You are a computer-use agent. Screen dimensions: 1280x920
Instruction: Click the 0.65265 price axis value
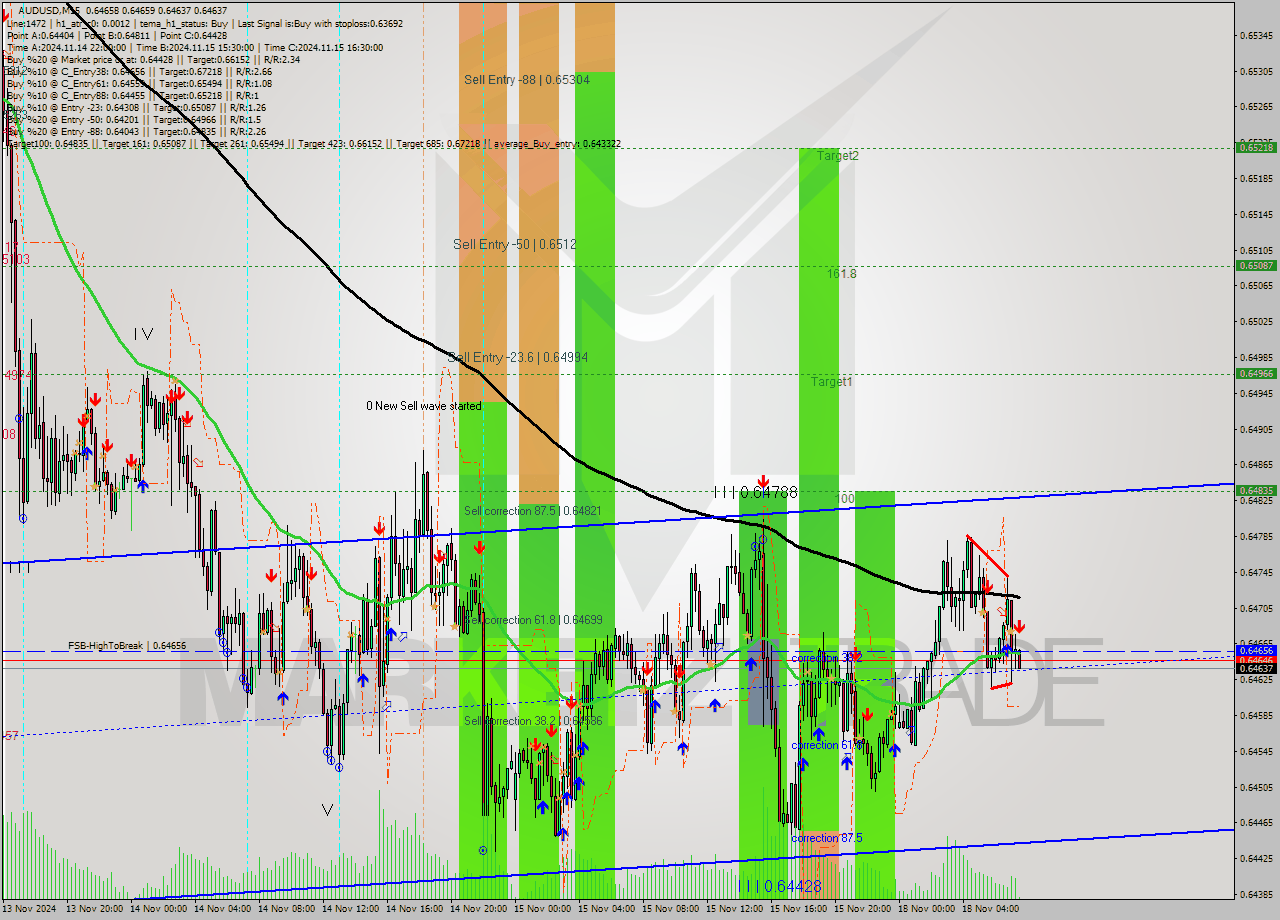(1256, 106)
